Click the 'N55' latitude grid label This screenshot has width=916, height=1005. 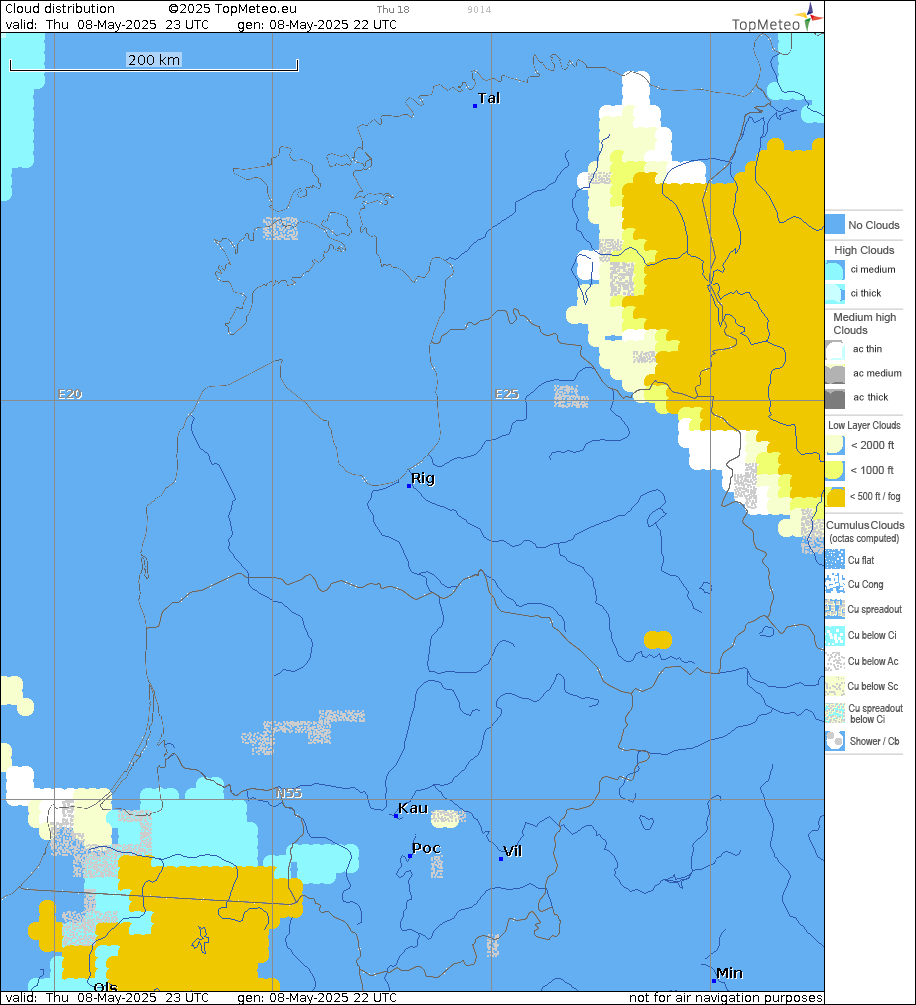289,793
